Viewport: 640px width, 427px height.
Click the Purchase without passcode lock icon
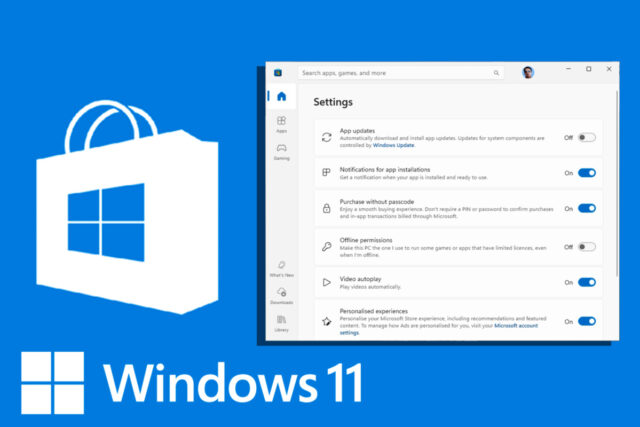(327, 208)
